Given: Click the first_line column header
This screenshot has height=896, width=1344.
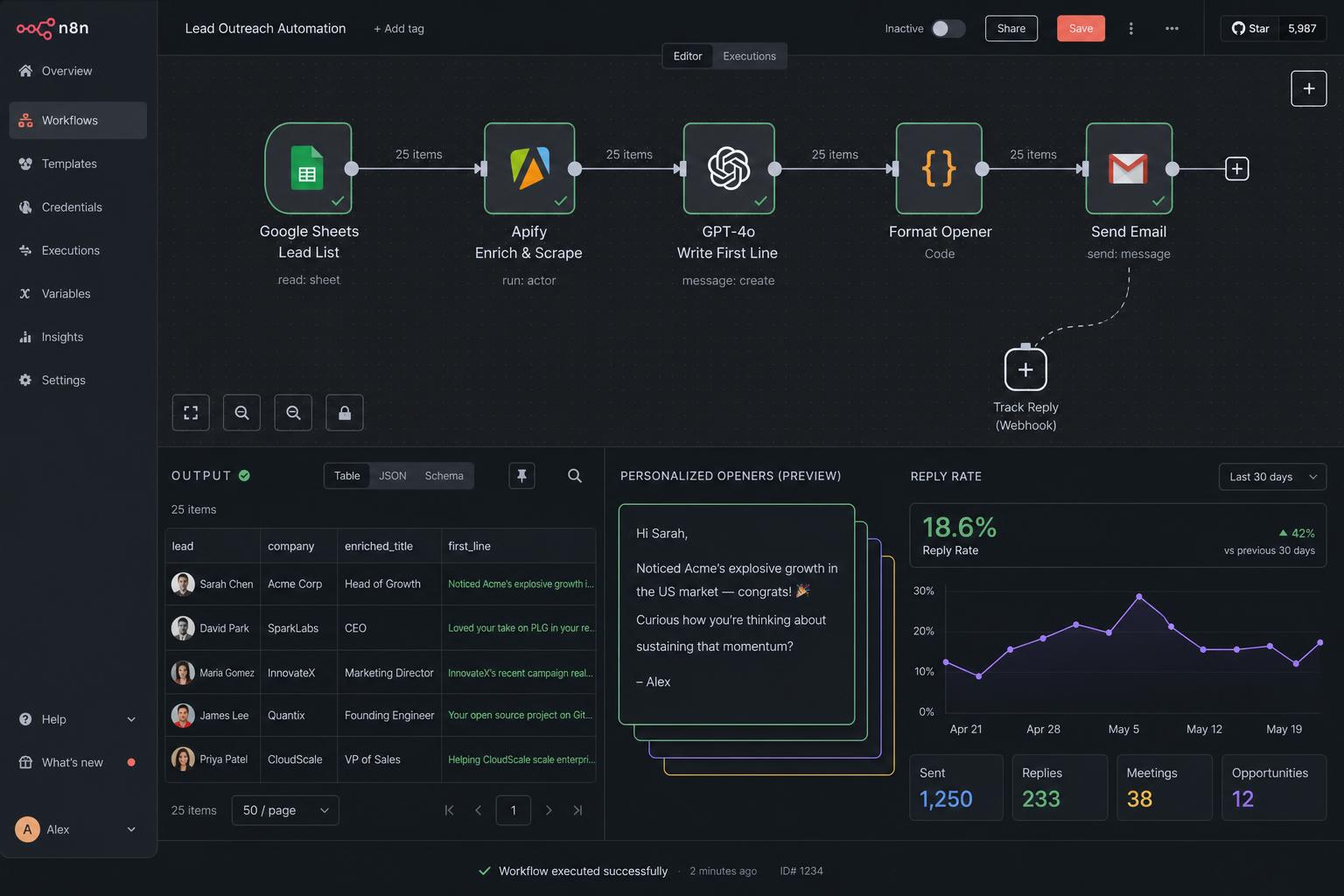Looking at the screenshot, I should point(518,546).
